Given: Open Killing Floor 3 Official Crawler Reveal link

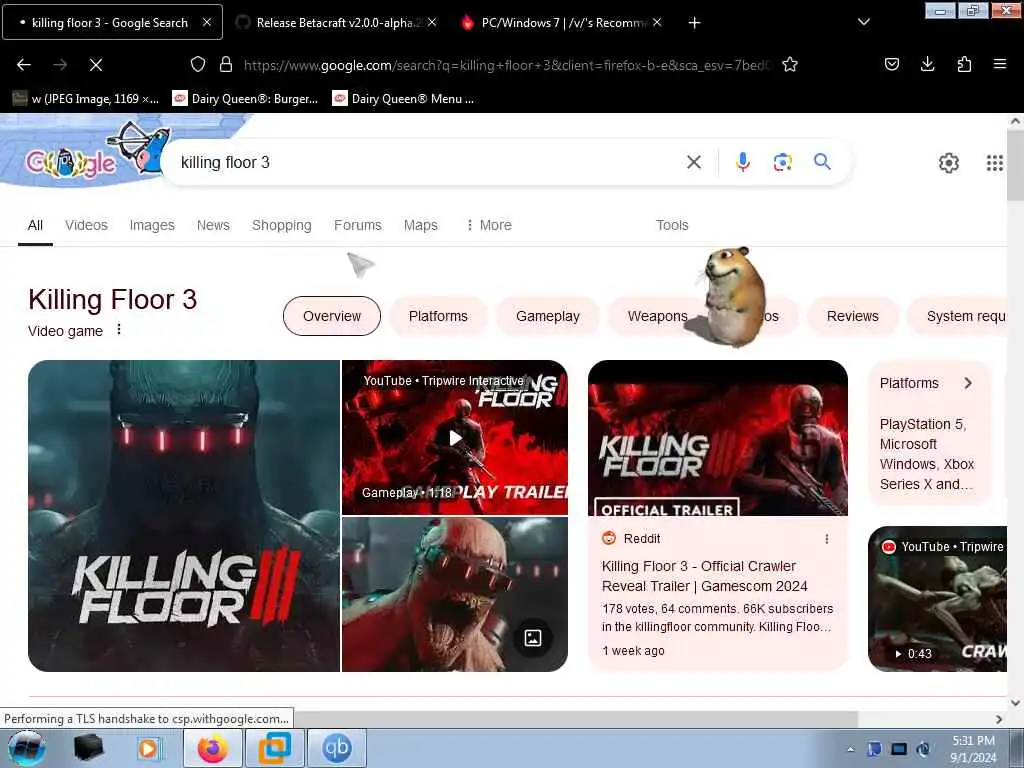Looking at the screenshot, I should [705, 576].
